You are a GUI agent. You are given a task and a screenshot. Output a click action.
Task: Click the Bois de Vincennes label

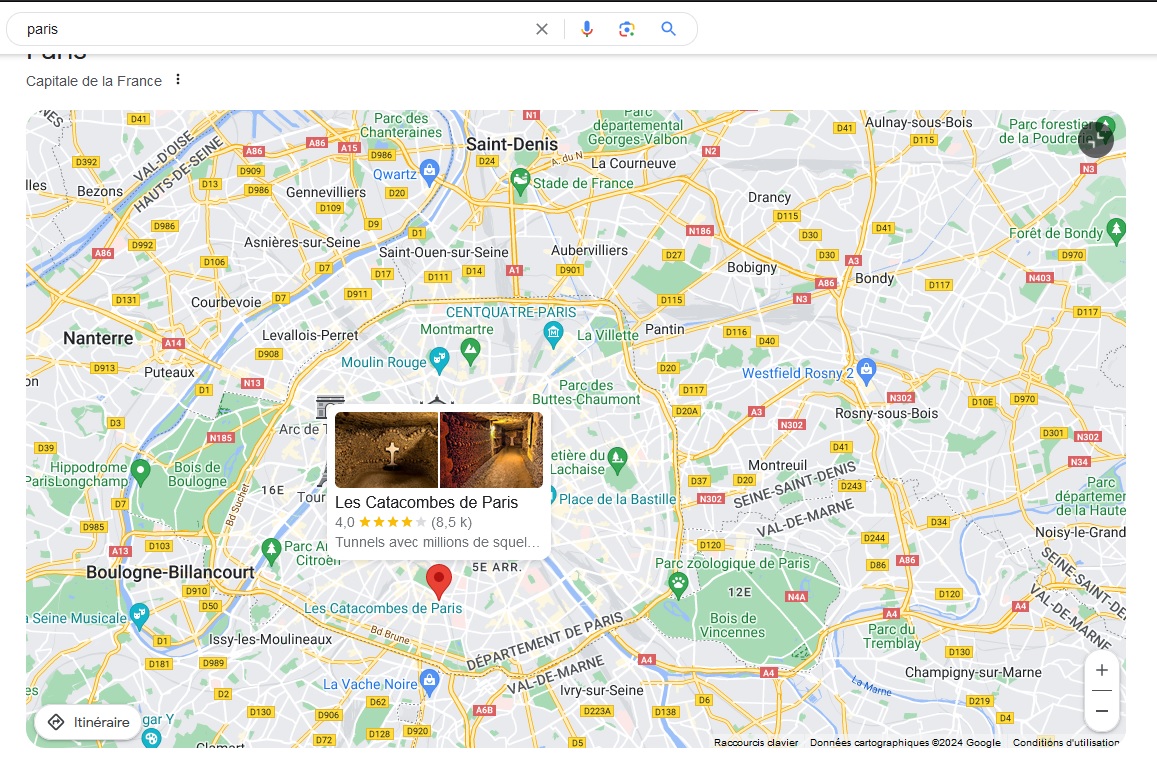tap(733, 625)
